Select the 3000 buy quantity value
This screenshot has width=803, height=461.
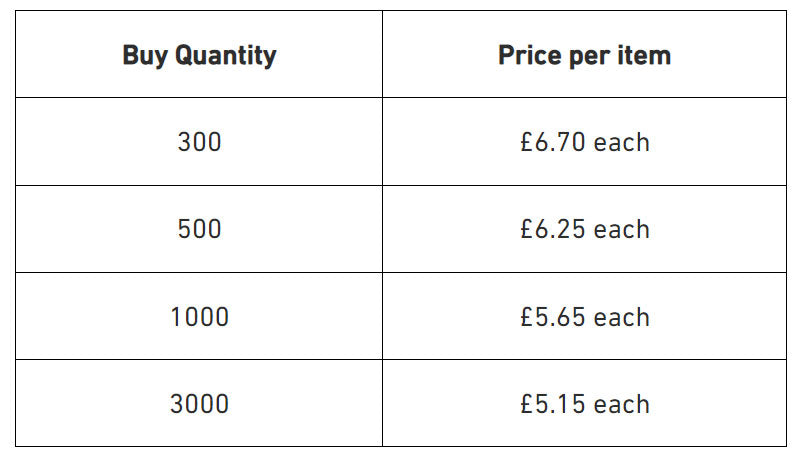pyautogui.click(x=199, y=404)
